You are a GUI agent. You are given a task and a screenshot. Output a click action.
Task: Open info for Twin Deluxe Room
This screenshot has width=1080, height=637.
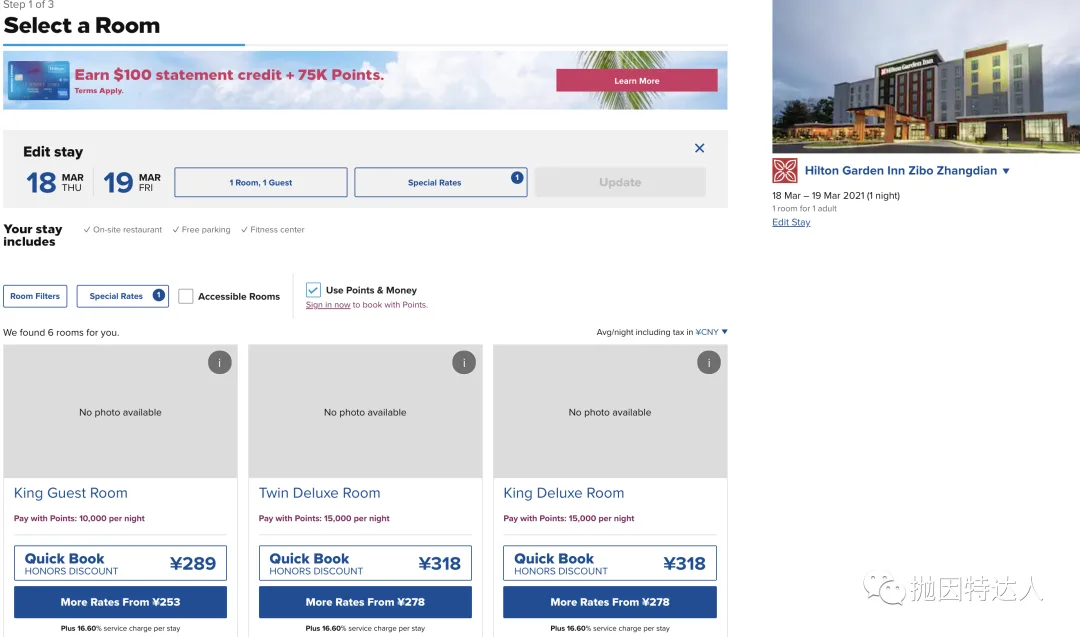464,362
